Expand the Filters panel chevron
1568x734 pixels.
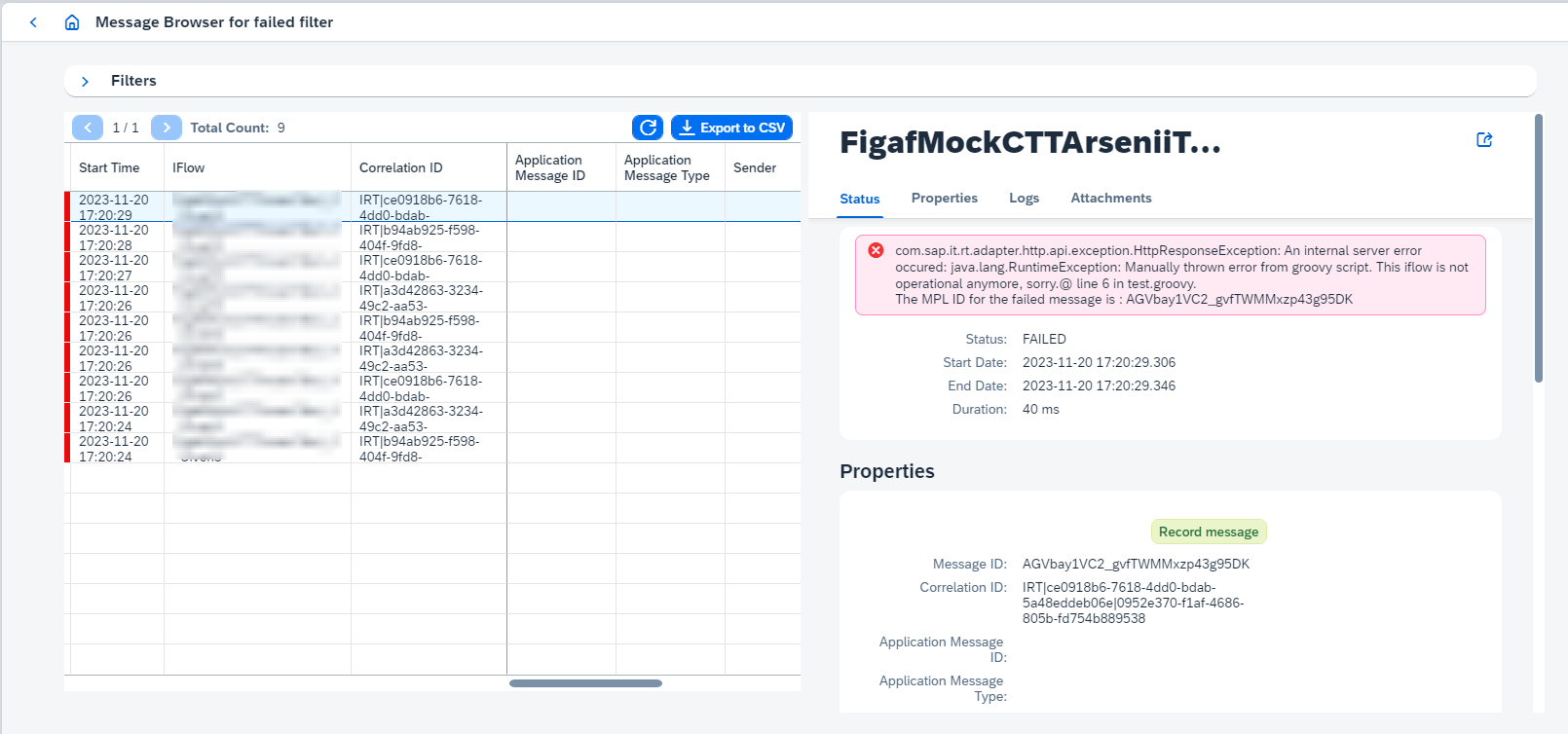coord(86,82)
